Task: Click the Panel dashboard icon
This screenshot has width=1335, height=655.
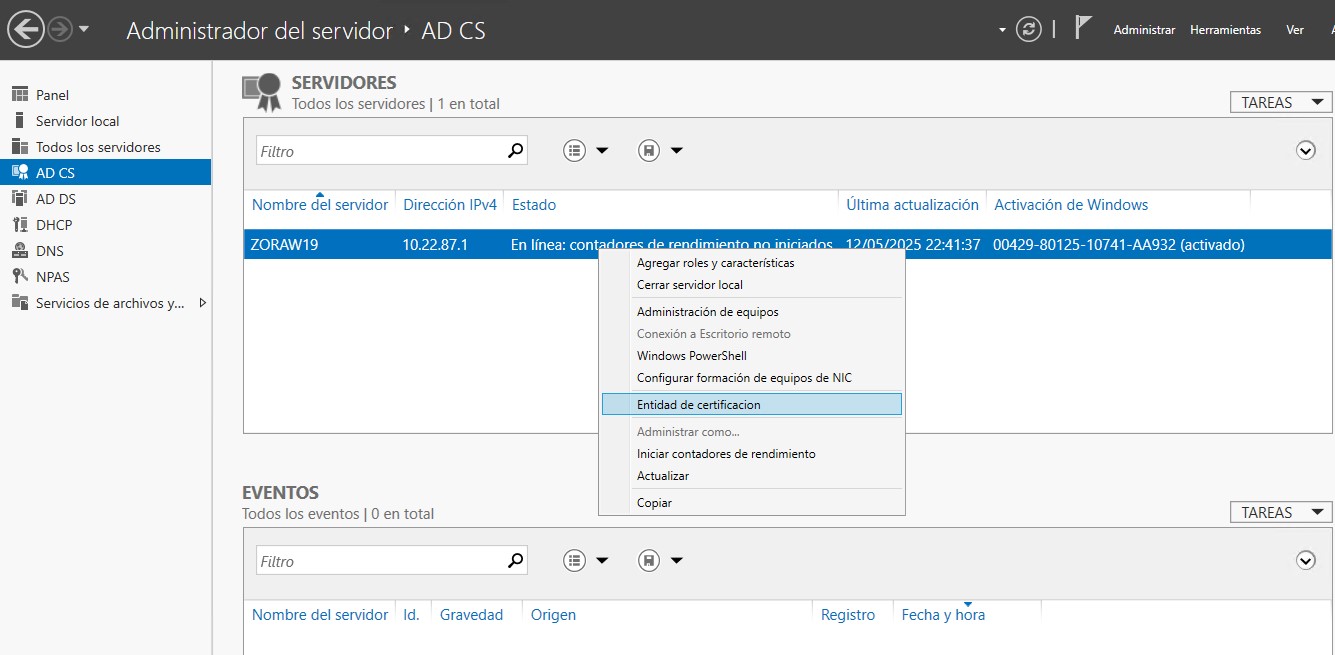Action: pos(19,94)
